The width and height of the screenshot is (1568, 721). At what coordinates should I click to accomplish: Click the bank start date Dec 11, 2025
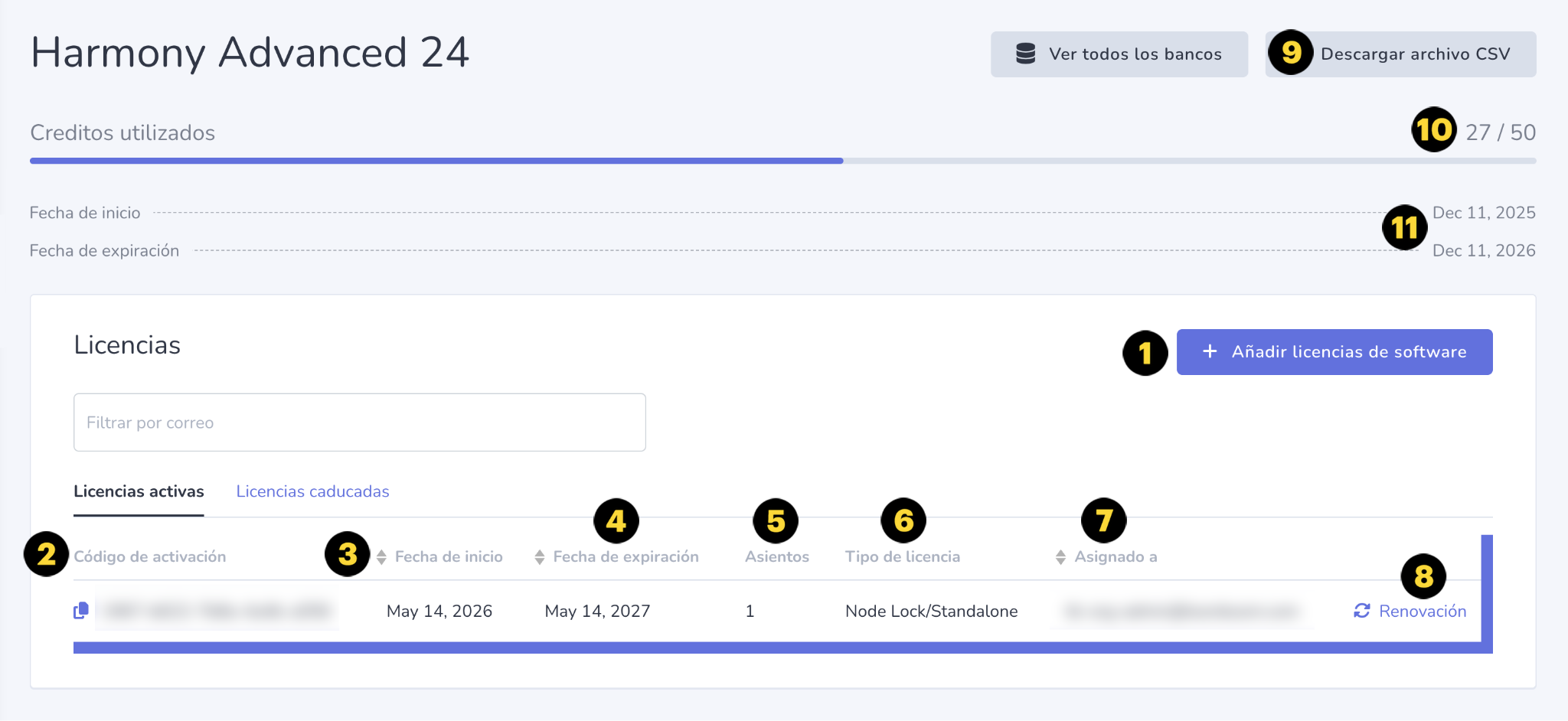[1484, 213]
